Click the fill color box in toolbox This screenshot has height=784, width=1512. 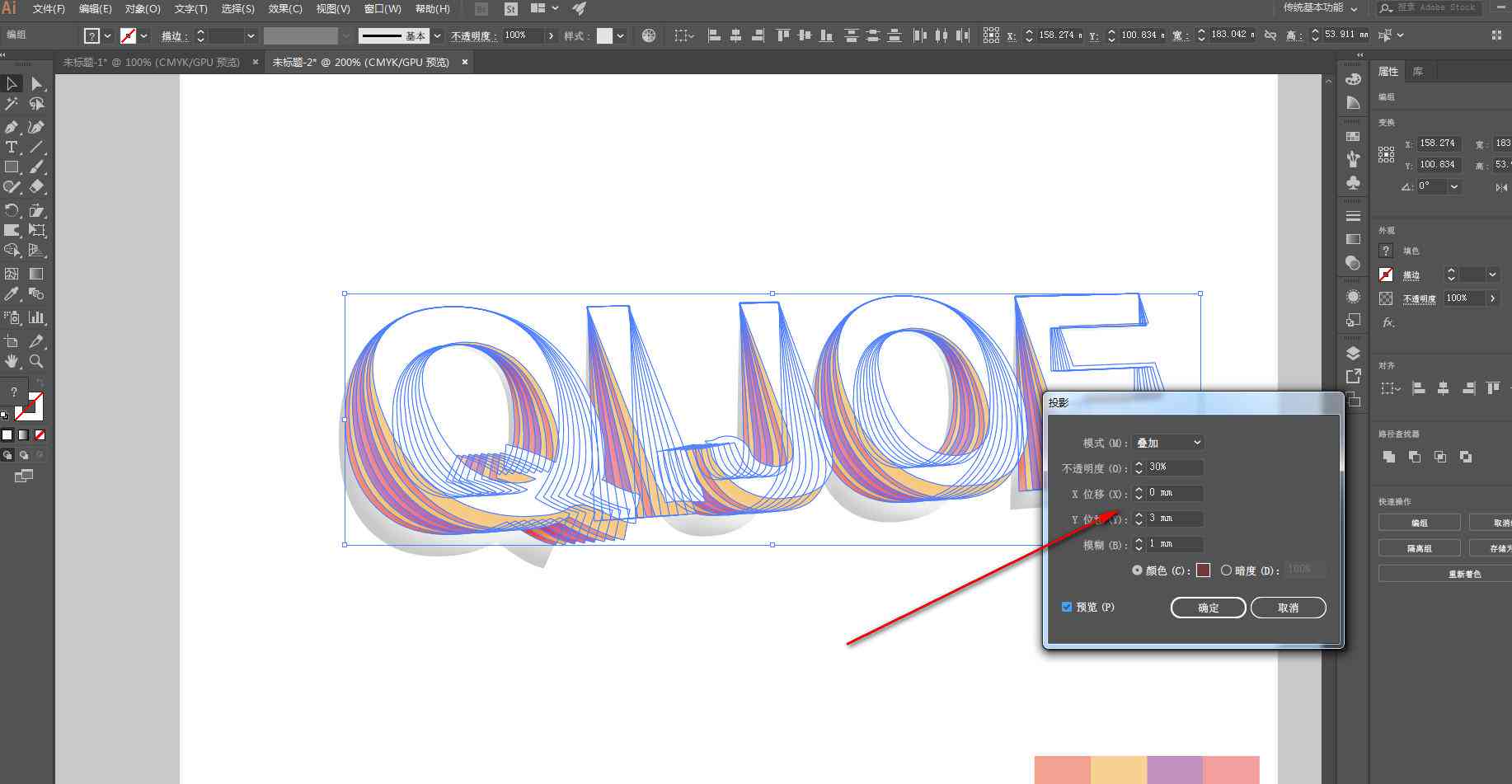[13, 391]
